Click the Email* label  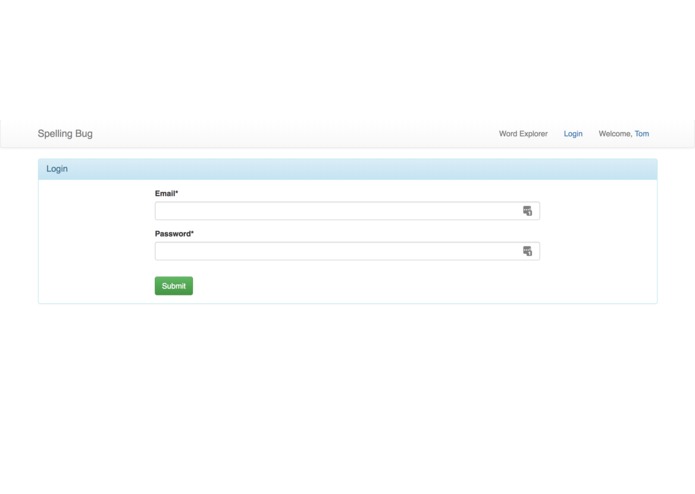167,193
